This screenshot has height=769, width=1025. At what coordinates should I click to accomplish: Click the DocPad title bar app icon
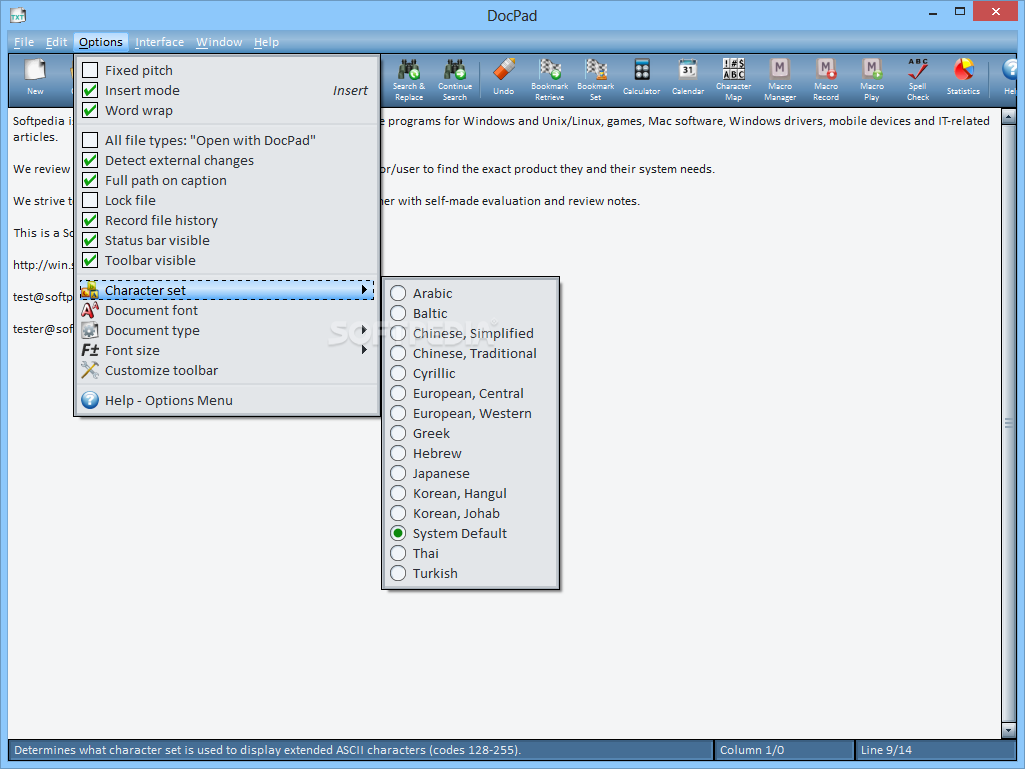coord(18,15)
